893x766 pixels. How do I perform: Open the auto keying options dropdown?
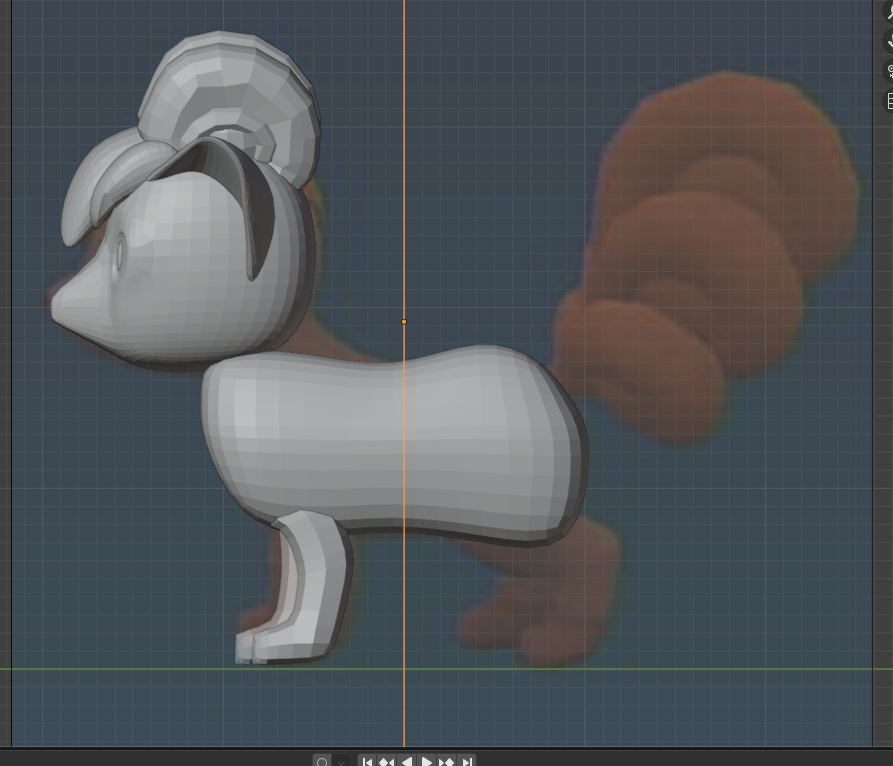pos(341,761)
